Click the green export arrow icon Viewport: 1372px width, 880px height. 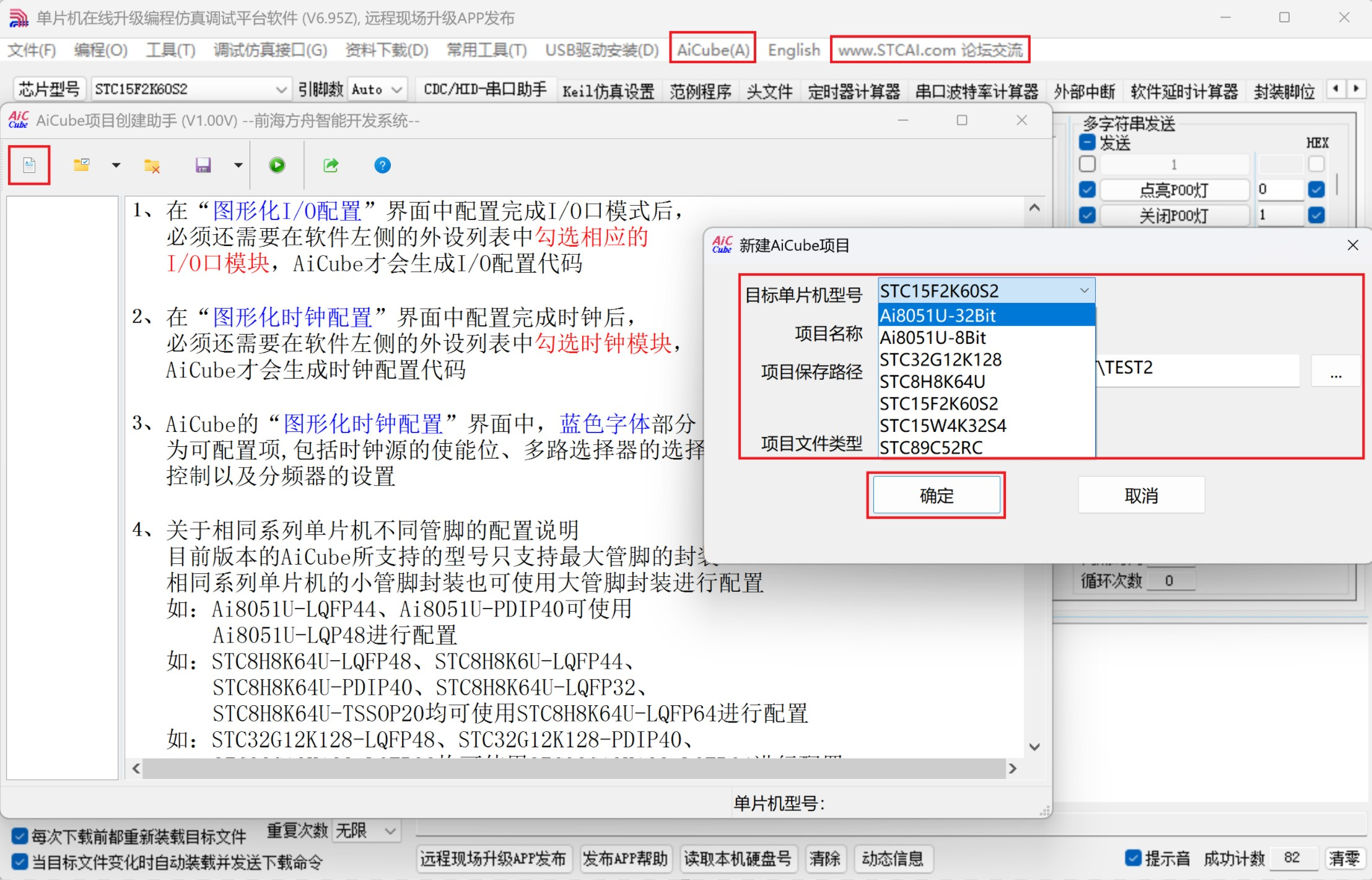pos(331,165)
